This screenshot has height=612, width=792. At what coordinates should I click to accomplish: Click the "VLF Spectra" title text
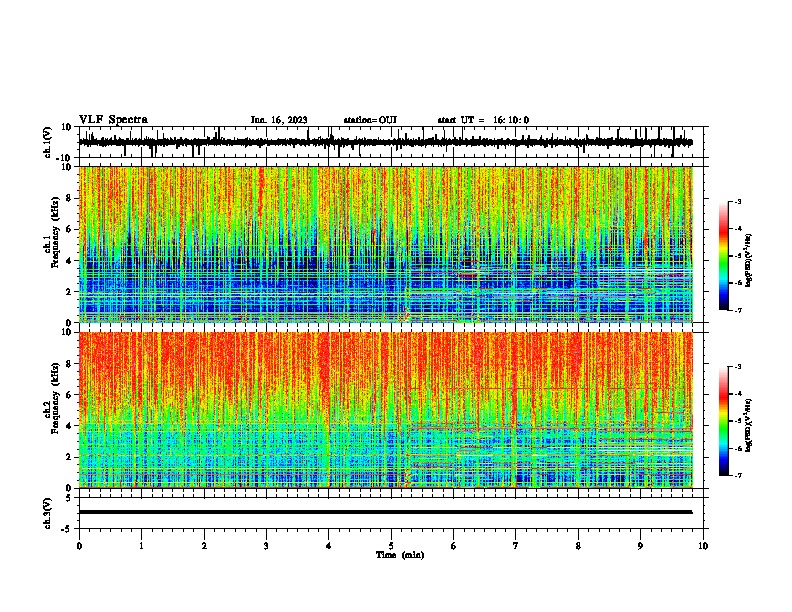[113, 120]
